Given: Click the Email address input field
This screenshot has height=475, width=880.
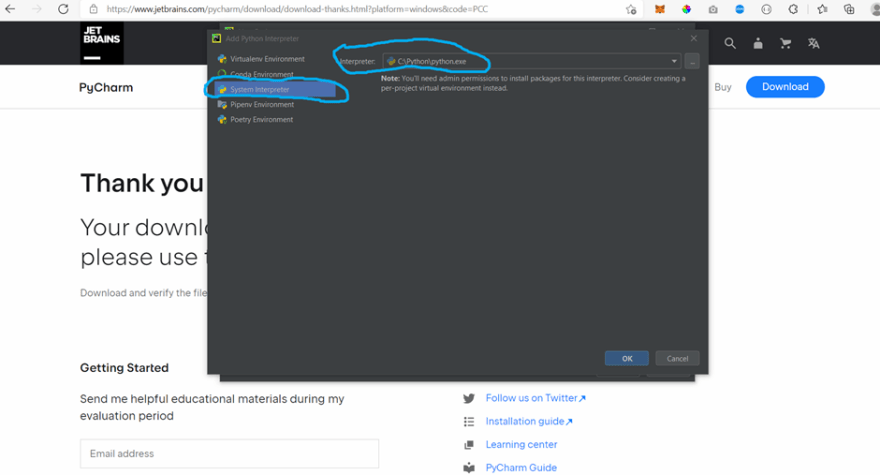Looking at the screenshot, I should tap(230, 454).
